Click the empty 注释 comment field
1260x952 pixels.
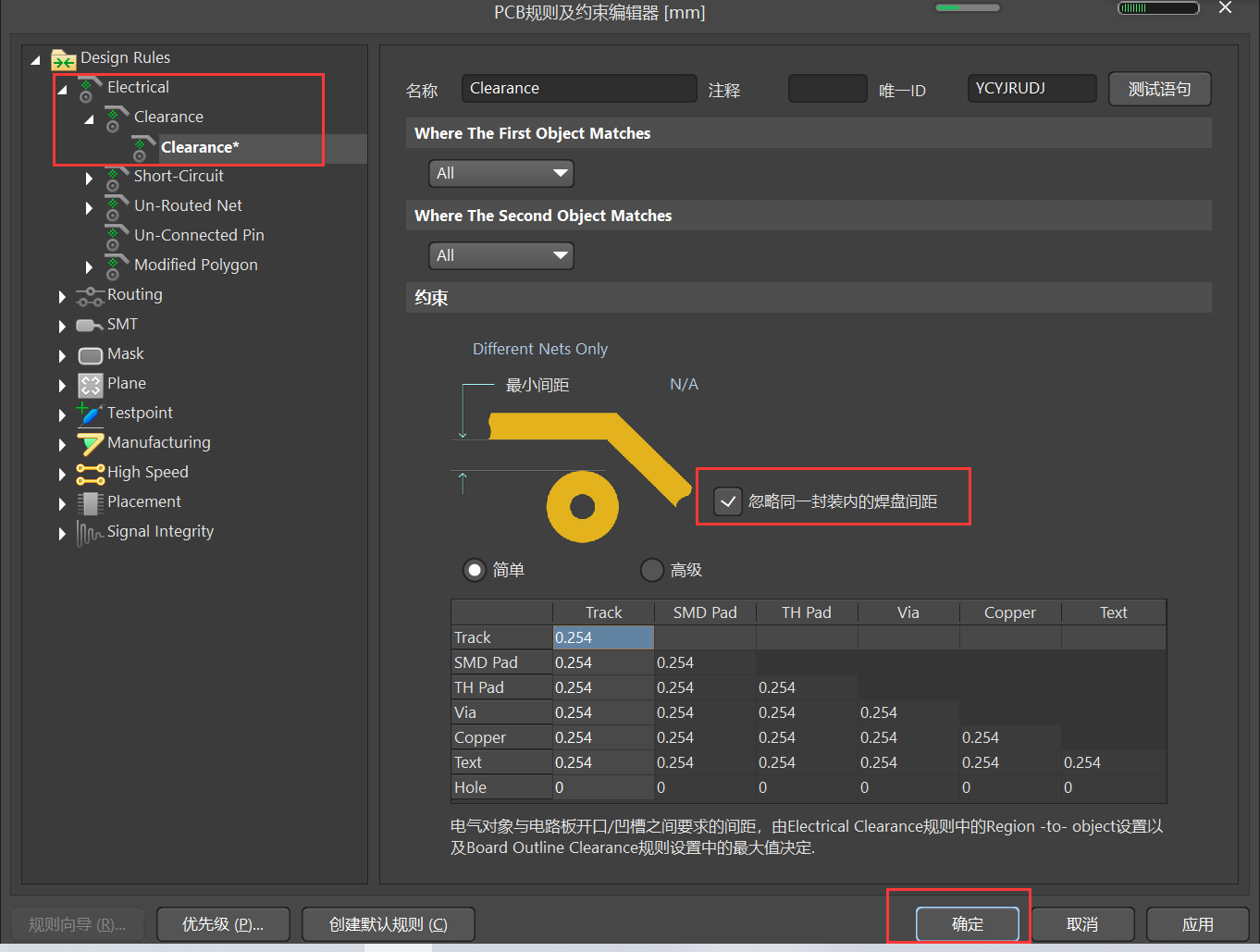click(x=827, y=88)
